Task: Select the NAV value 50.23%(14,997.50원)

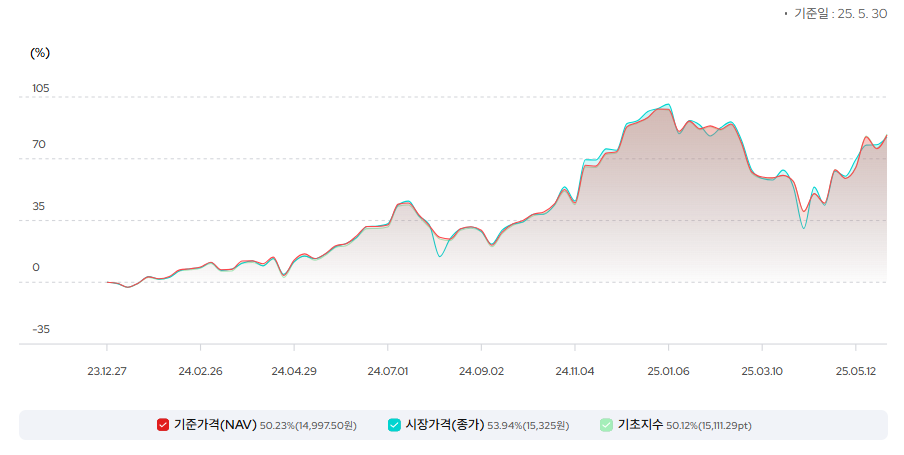Action: [308, 426]
